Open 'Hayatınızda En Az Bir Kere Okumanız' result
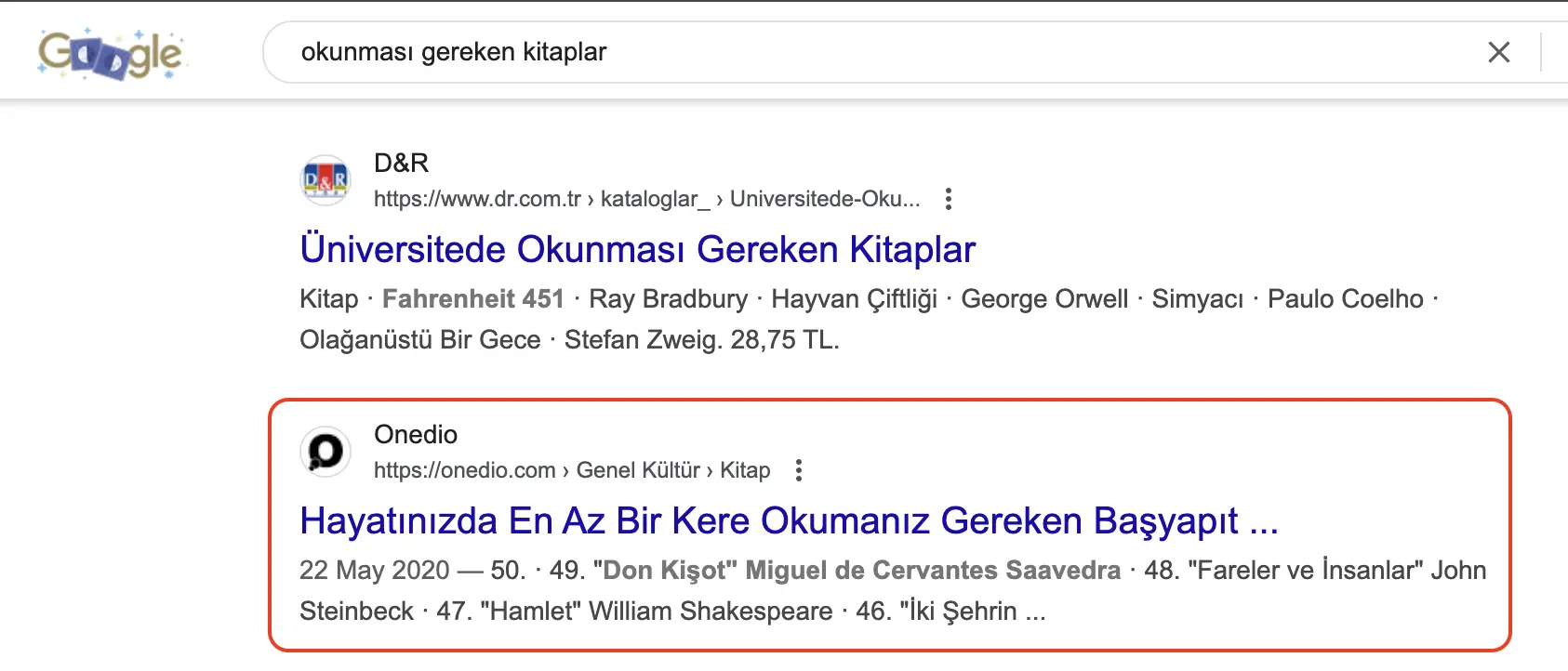Viewport: 1568px width, 671px height. [789, 520]
